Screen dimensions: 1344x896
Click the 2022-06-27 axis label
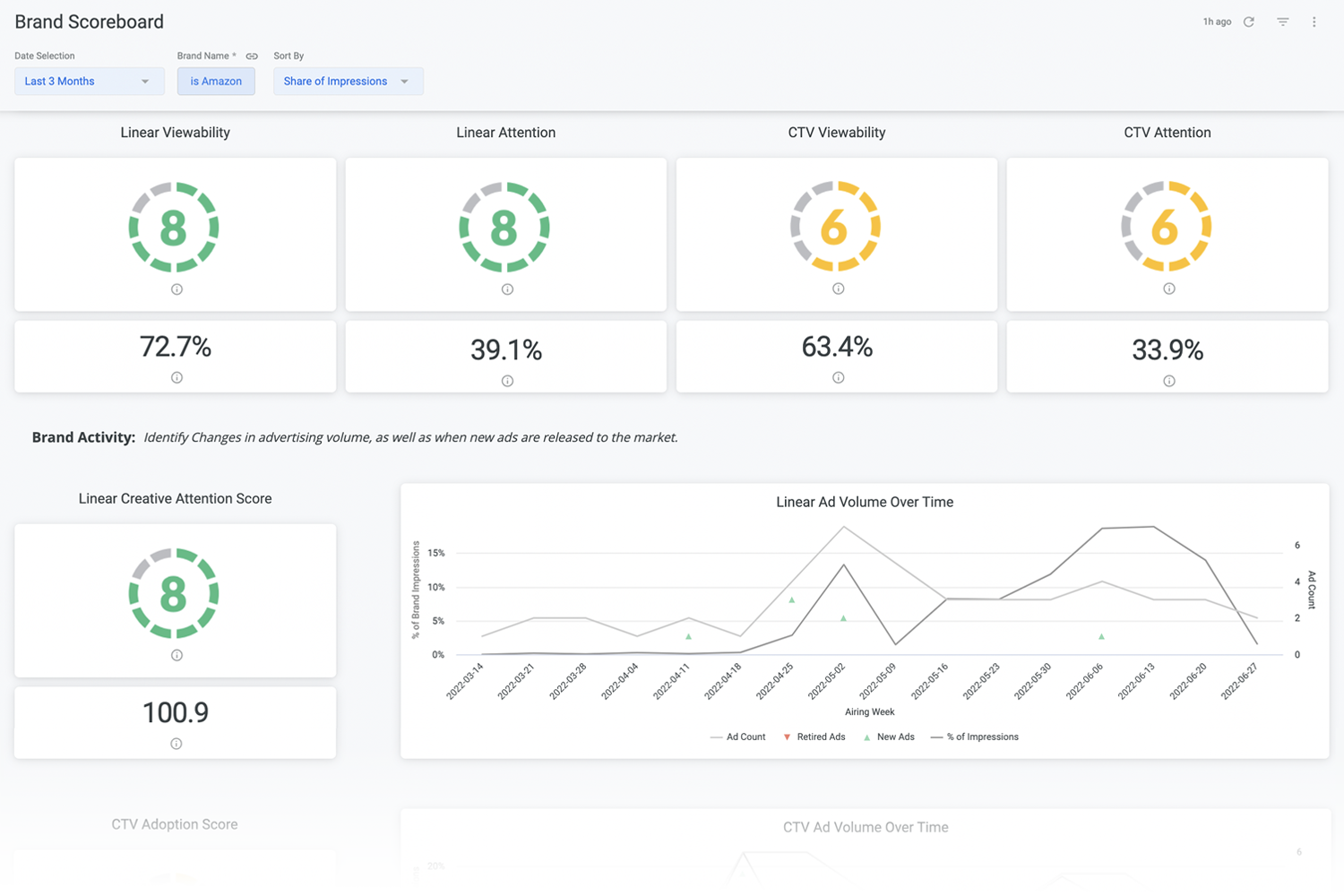click(x=1239, y=682)
